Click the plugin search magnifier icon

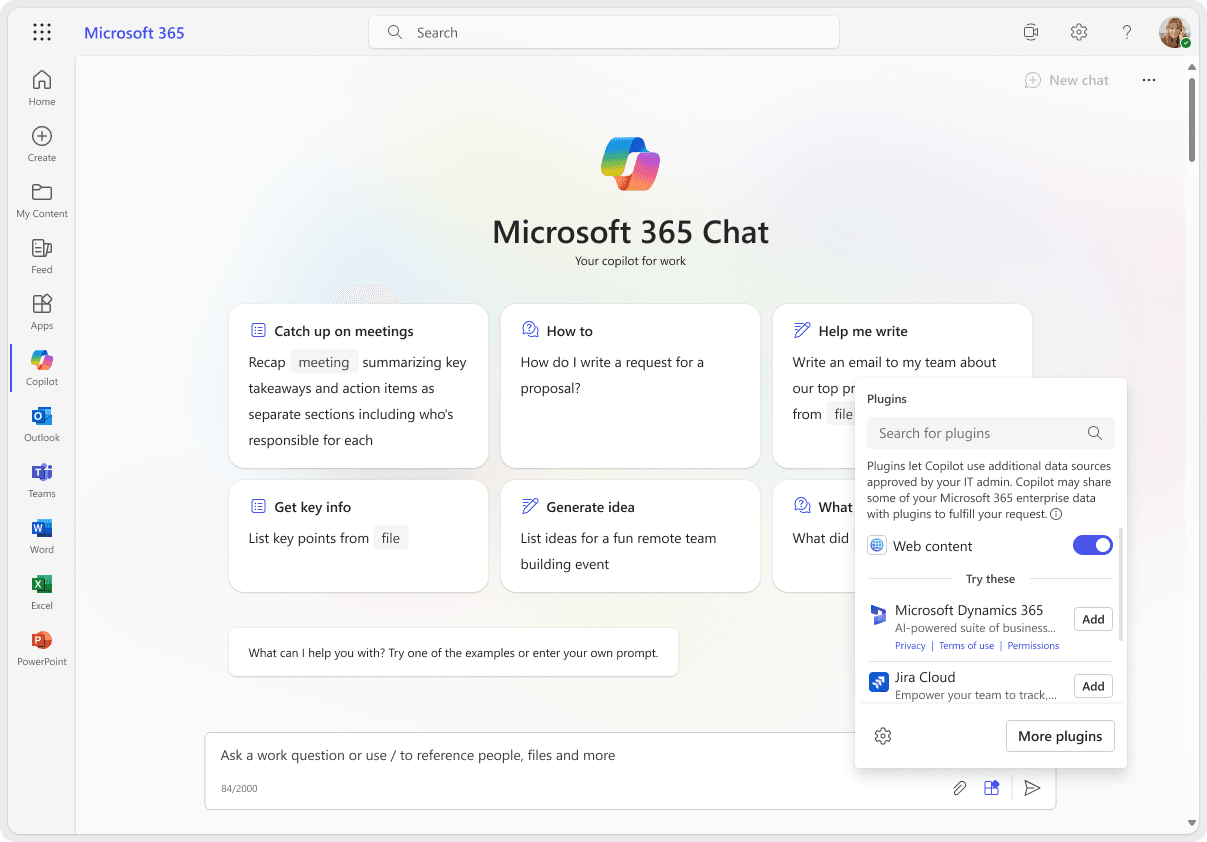(1095, 433)
